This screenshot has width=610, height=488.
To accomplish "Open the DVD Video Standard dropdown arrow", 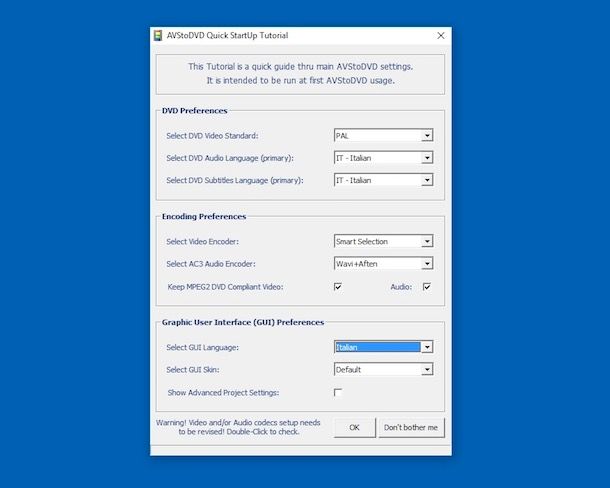I will coord(427,135).
